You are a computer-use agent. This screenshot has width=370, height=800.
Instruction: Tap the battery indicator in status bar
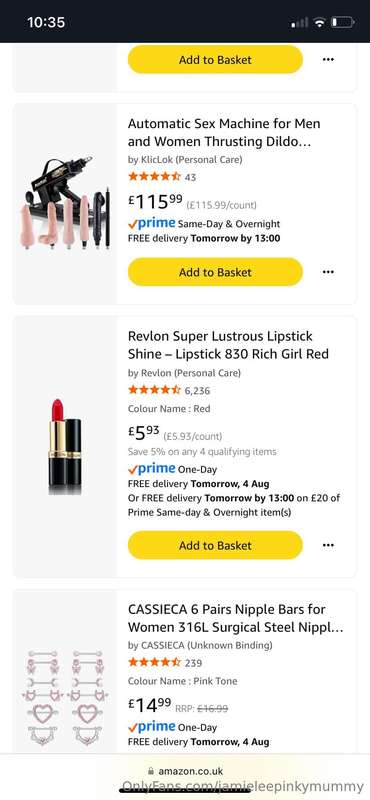tap(342, 22)
